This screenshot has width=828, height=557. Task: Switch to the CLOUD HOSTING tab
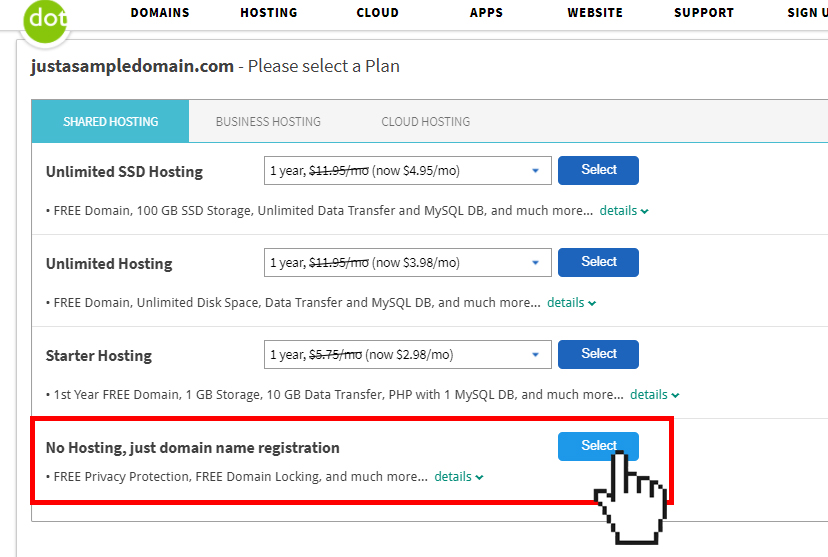click(426, 121)
